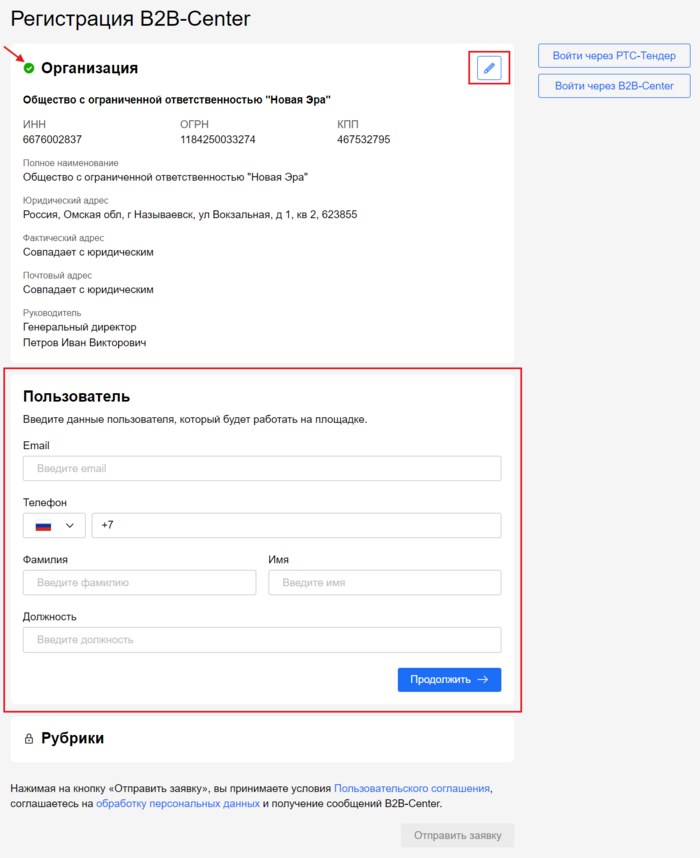
Task: Click the Email input field
Action: (262, 468)
